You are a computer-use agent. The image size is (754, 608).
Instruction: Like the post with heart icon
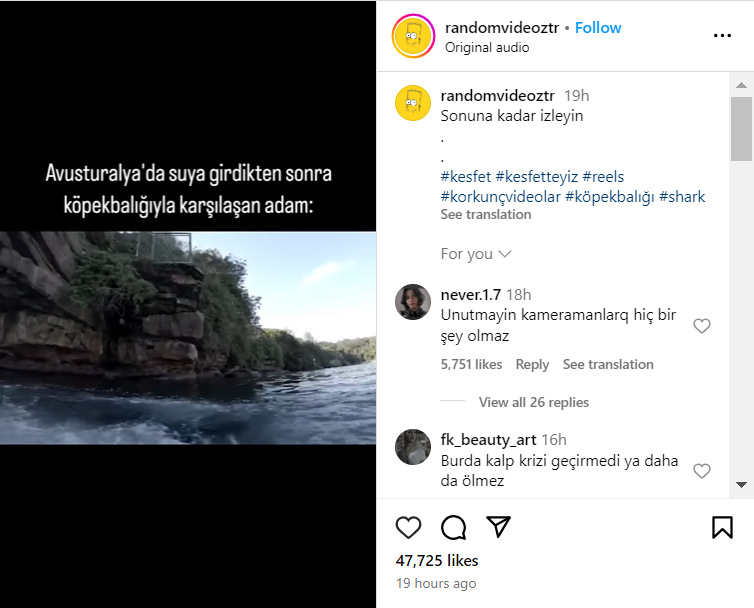coord(408,527)
